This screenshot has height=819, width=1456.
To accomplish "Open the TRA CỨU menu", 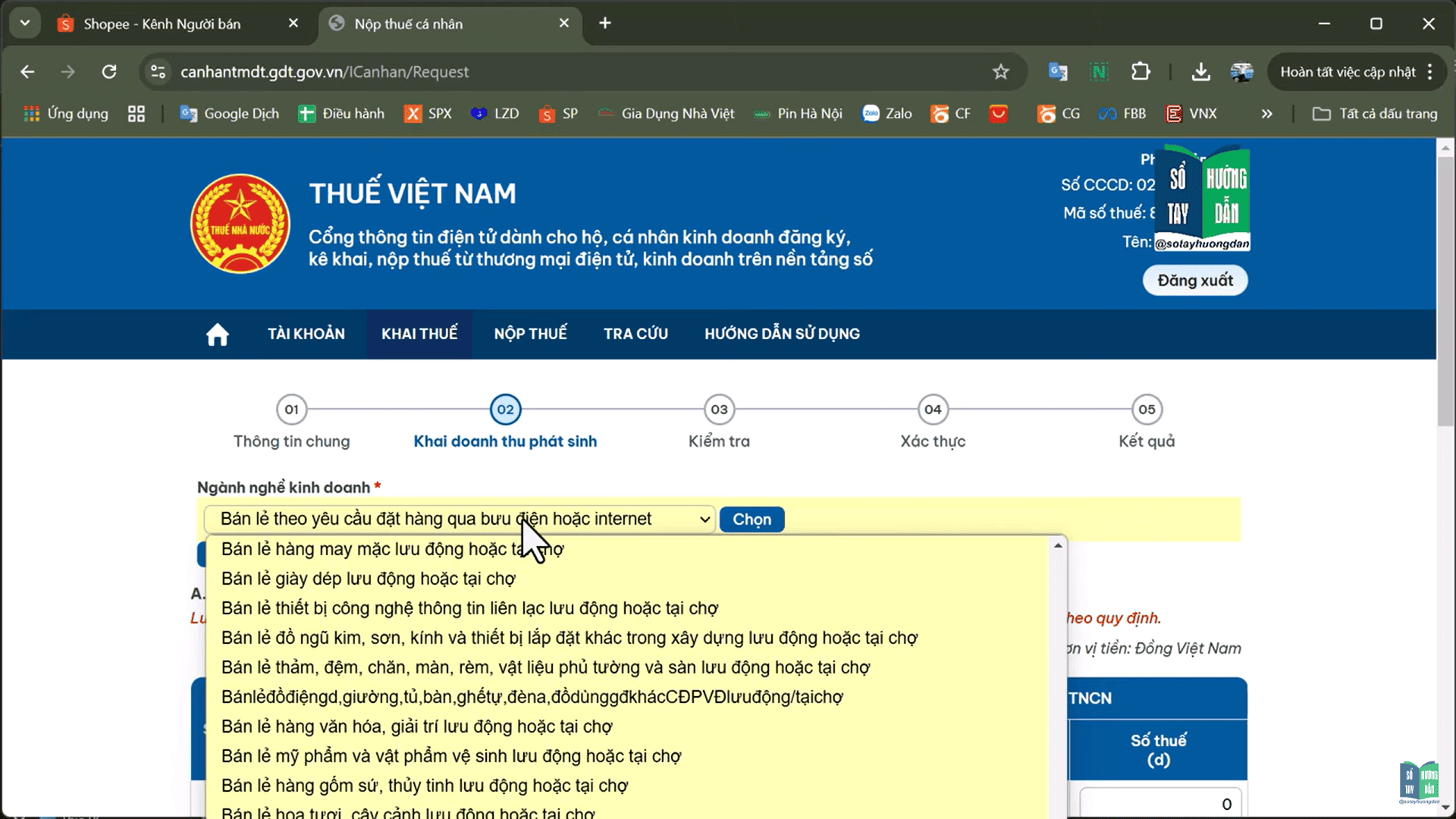I will coord(635,334).
